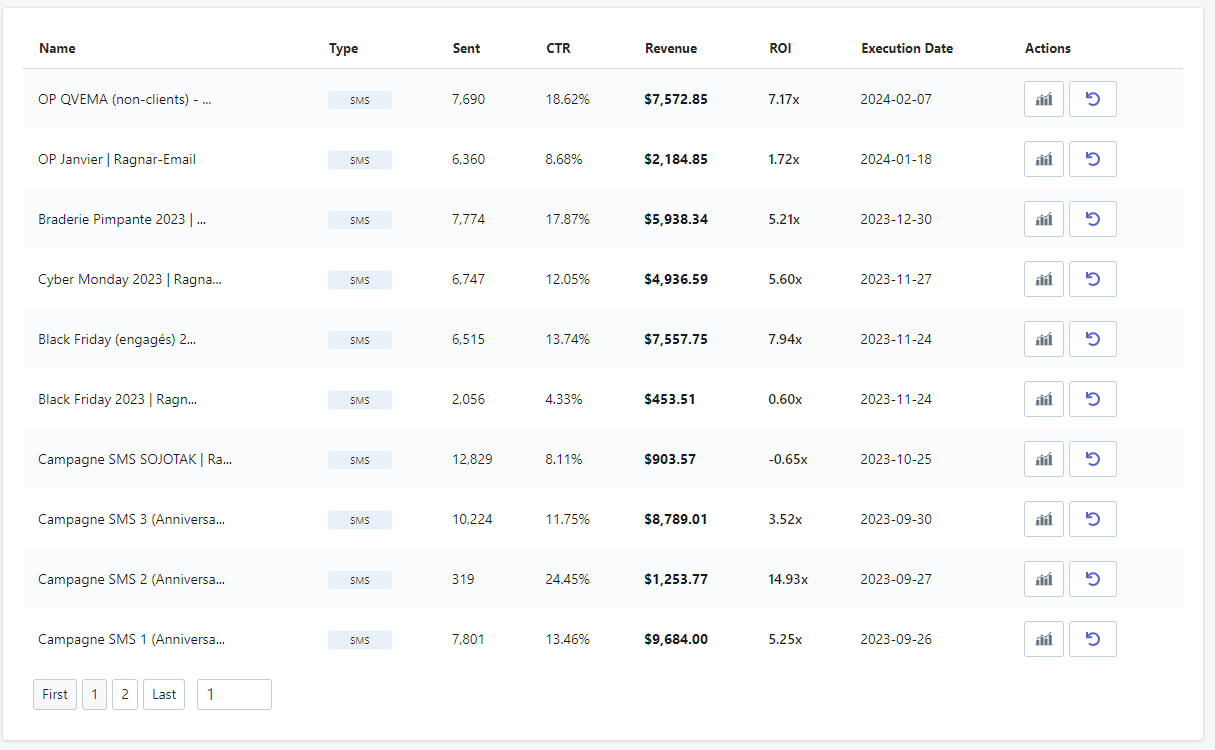Click the Execution Date column header
Image resolution: width=1215 pixels, height=750 pixels.
coord(907,48)
